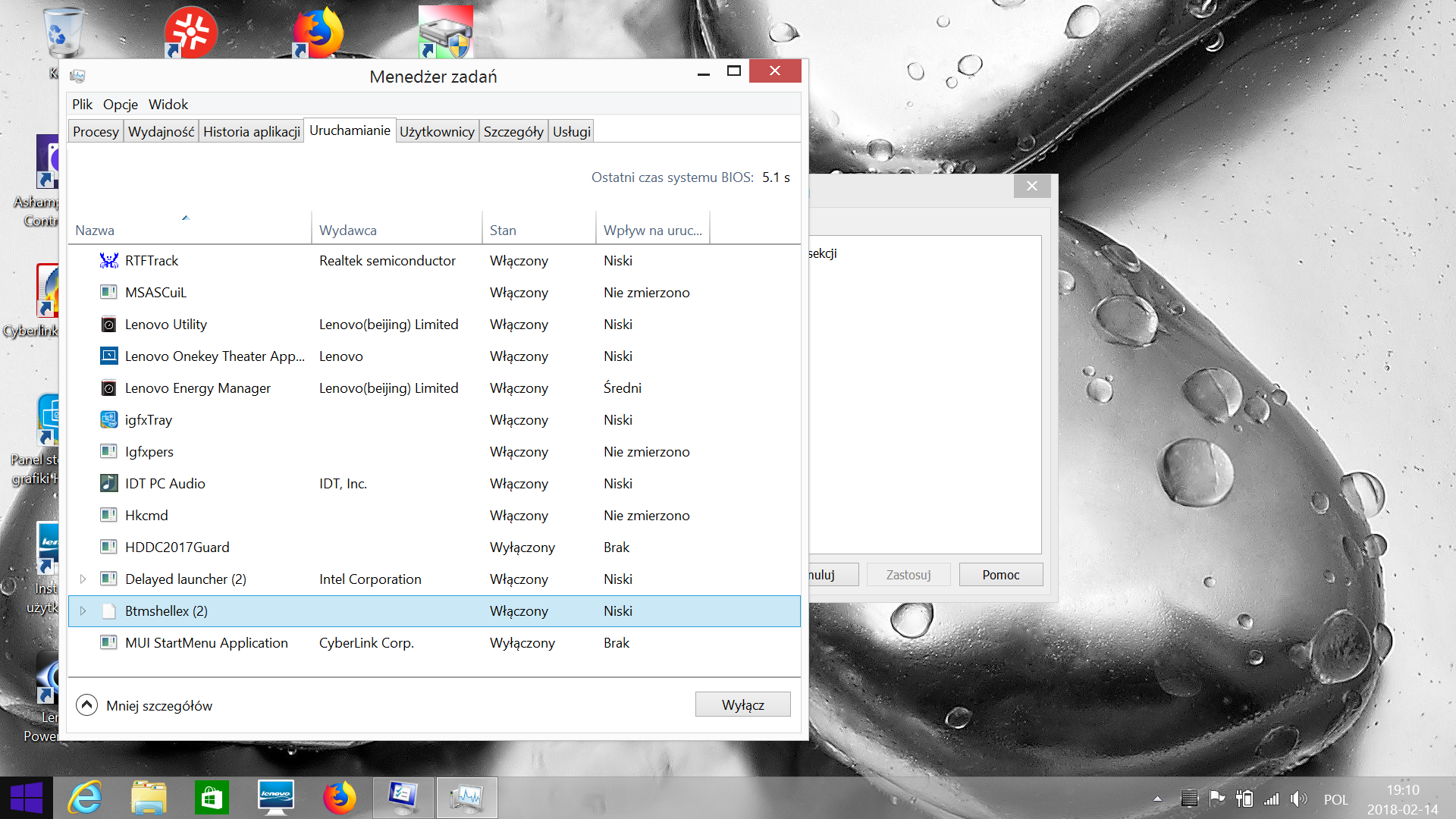Click the MSASCuiL entry icon

click(109, 292)
